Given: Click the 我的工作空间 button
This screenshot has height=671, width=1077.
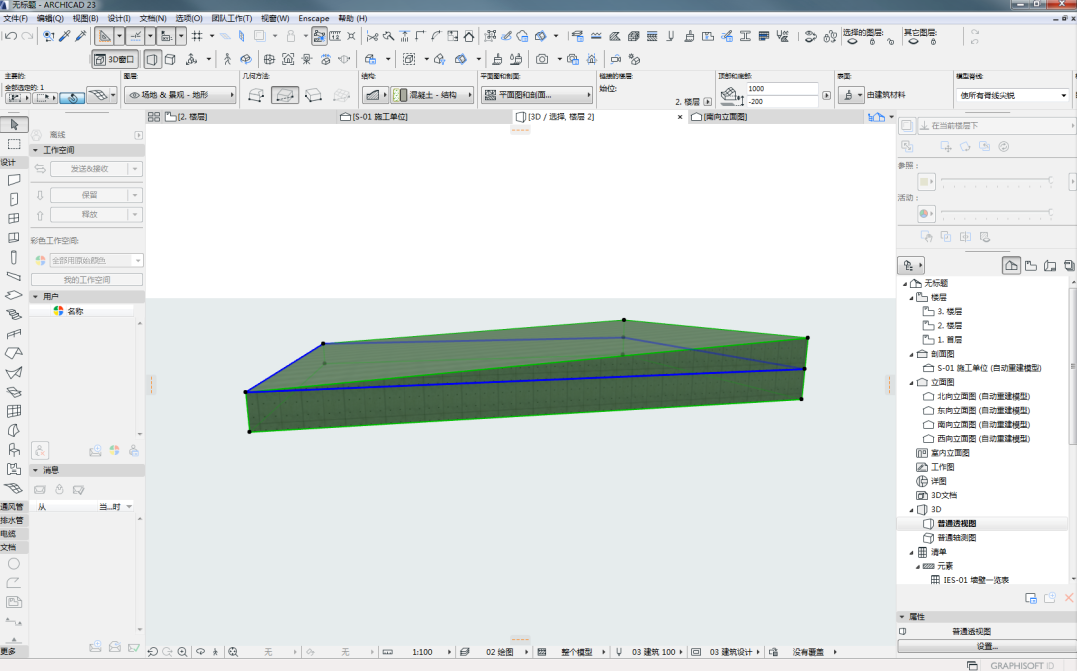Looking at the screenshot, I should click(87, 280).
